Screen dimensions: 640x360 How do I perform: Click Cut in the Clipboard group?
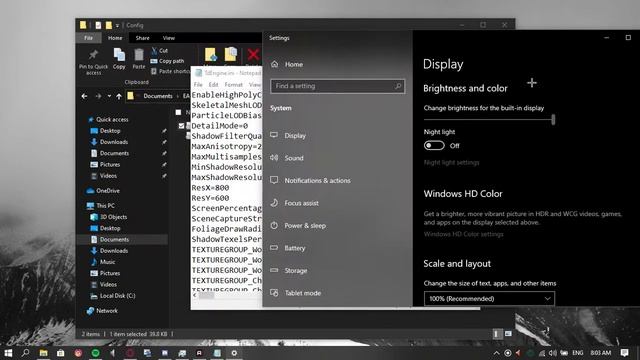[x=160, y=51]
